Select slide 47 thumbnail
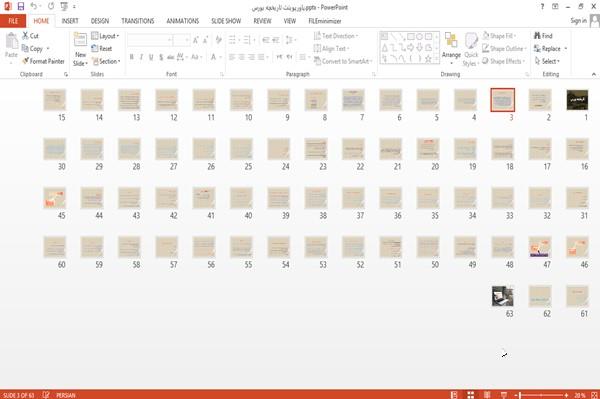Viewport: 600px width, 399px height. point(540,247)
